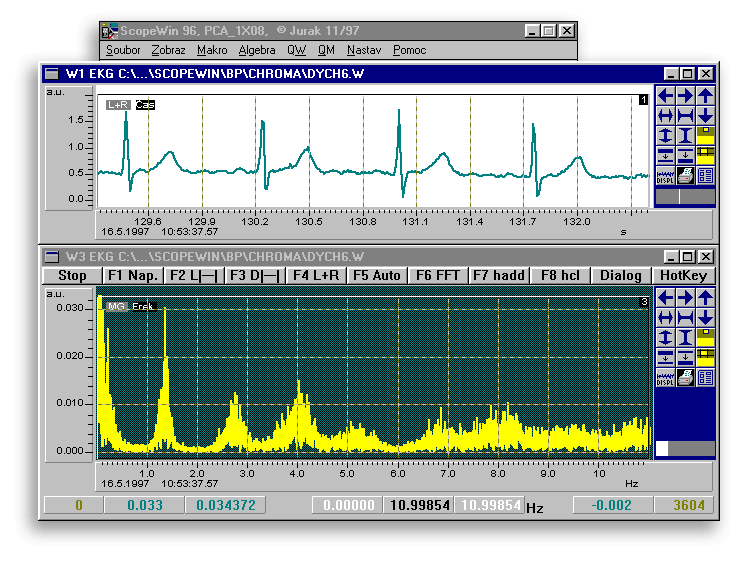Click the L+R label in W1 plot
The width and height of the screenshot is (738, 562).
(118, 104)
